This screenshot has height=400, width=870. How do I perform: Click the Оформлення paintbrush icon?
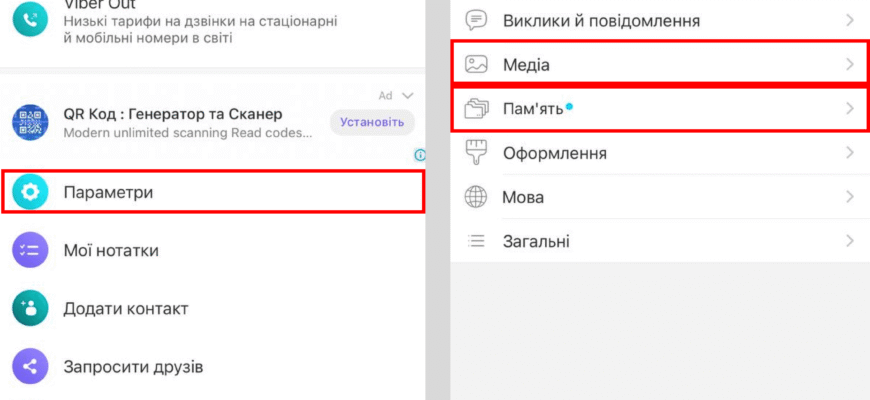pyautogui.click(x=476, y=153)
